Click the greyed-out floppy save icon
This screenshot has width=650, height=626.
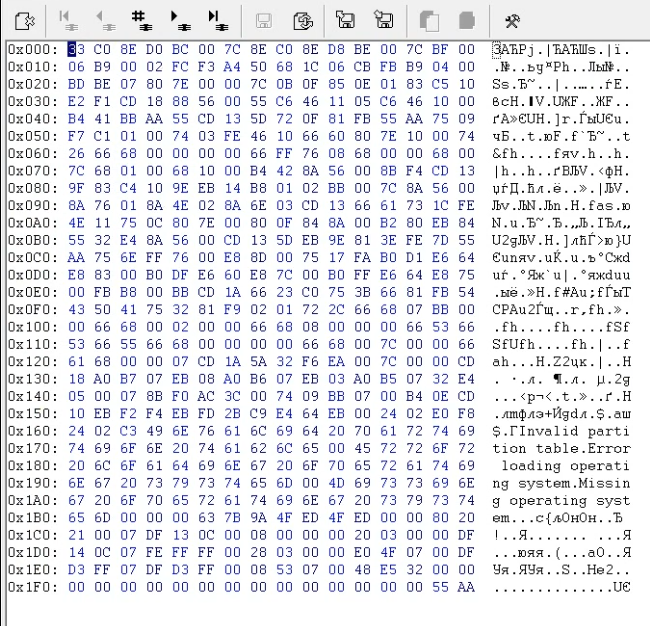[265, 19]
